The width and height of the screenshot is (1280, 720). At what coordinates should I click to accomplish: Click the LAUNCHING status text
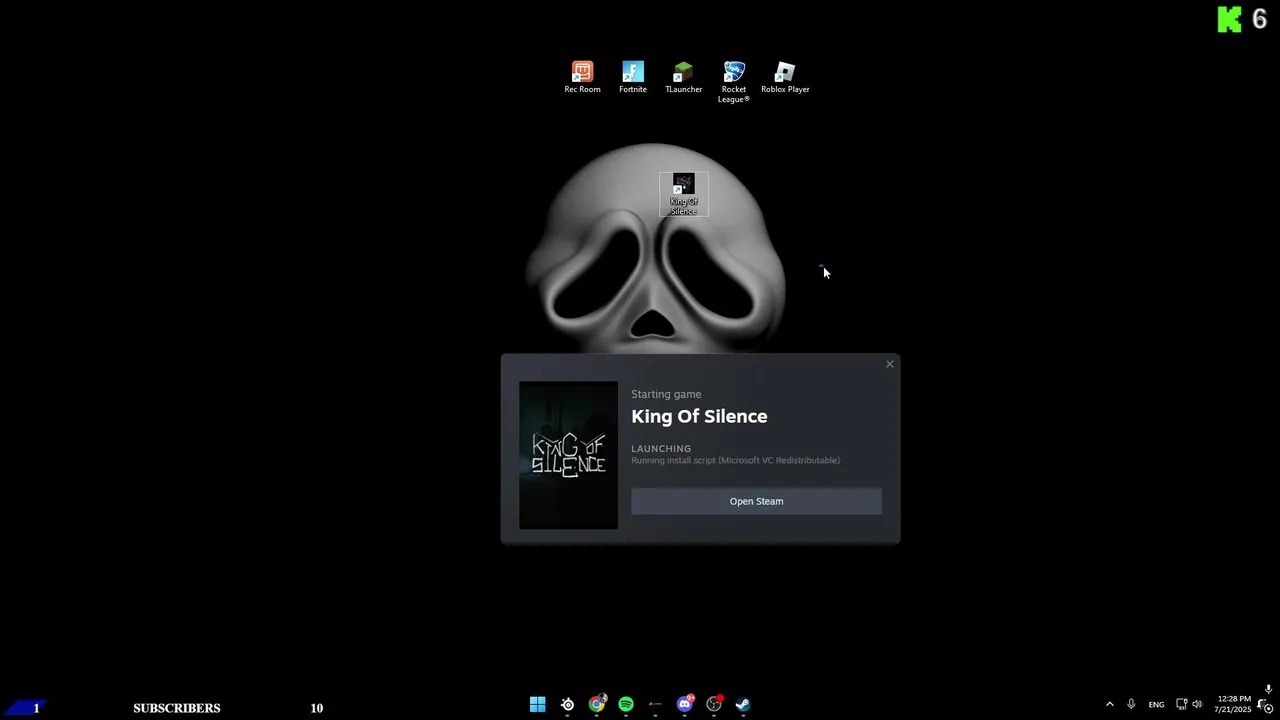pos(661,448)
